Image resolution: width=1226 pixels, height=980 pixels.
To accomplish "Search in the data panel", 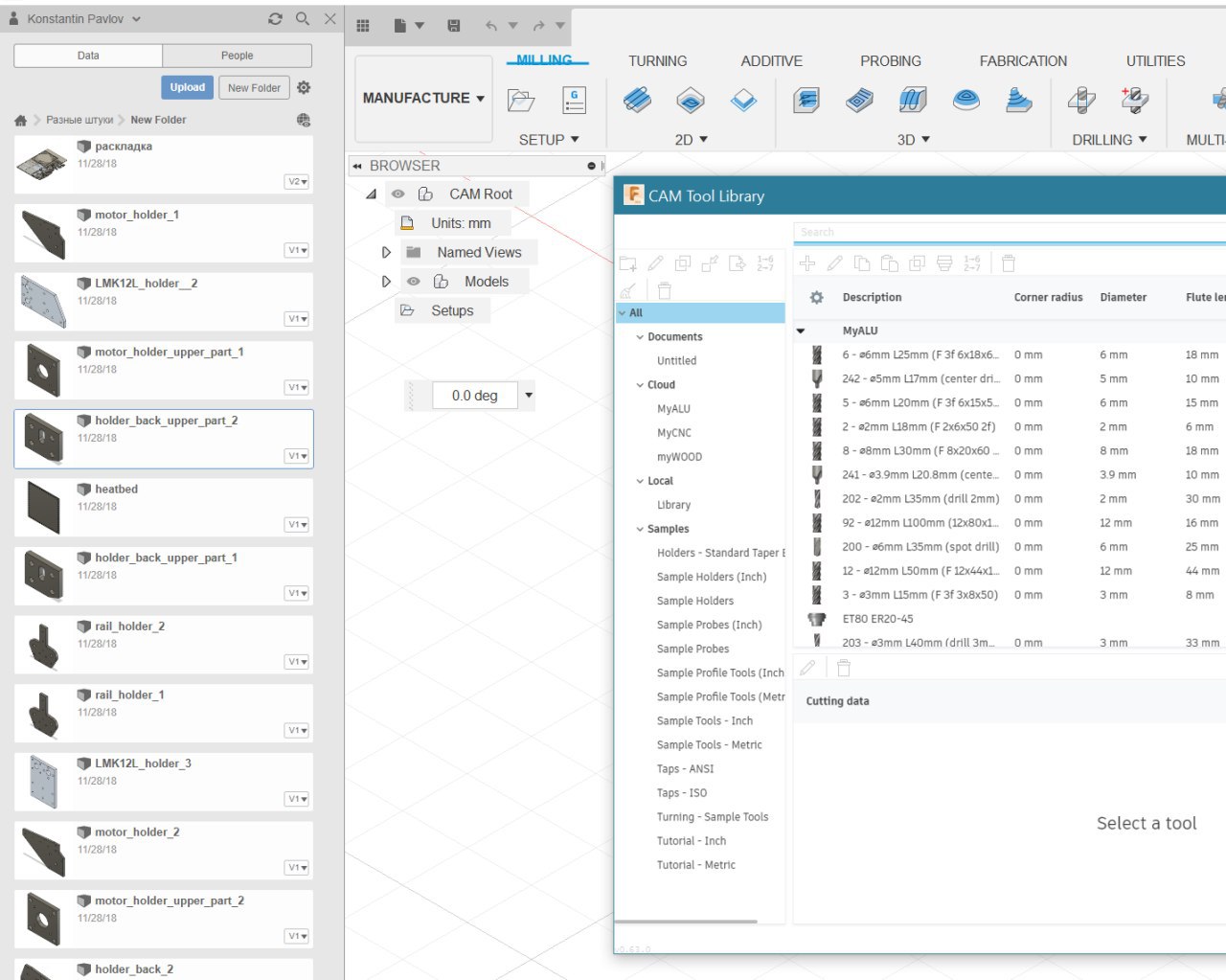I will [303, 18].
